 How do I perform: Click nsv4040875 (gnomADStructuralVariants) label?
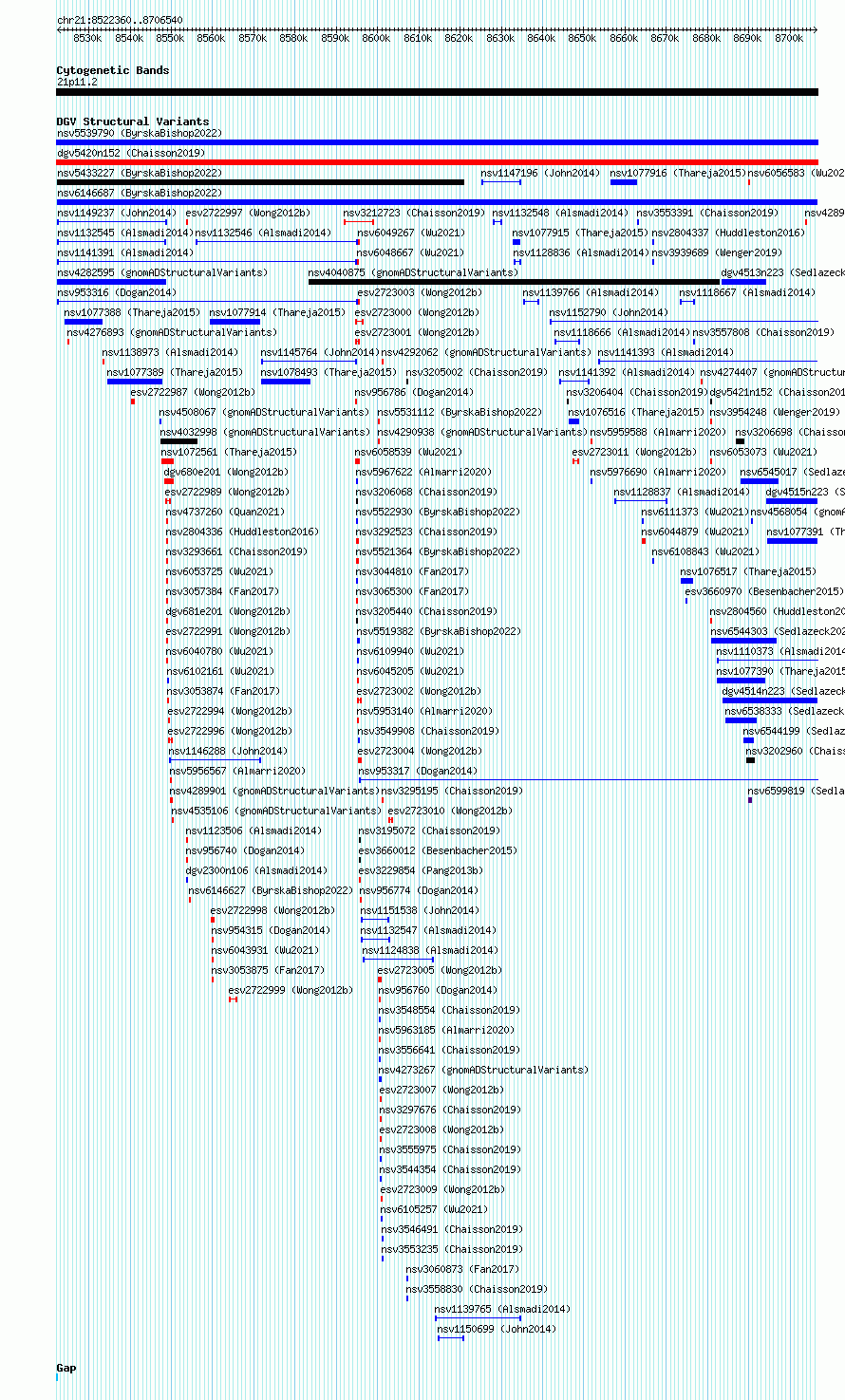pyautogui.click(x=413, y=272)
